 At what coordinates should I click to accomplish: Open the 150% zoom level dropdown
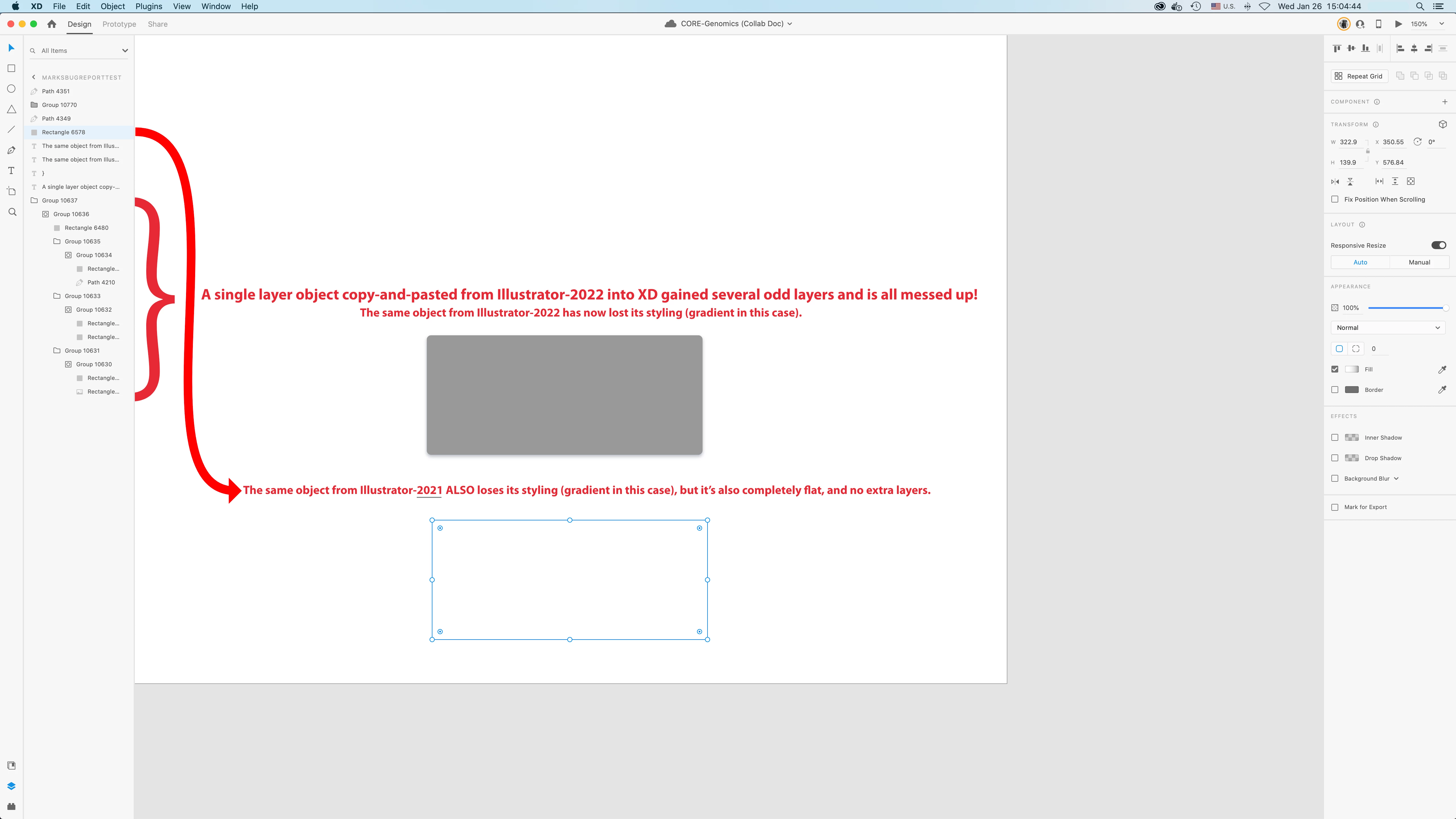click(1441, 24)
